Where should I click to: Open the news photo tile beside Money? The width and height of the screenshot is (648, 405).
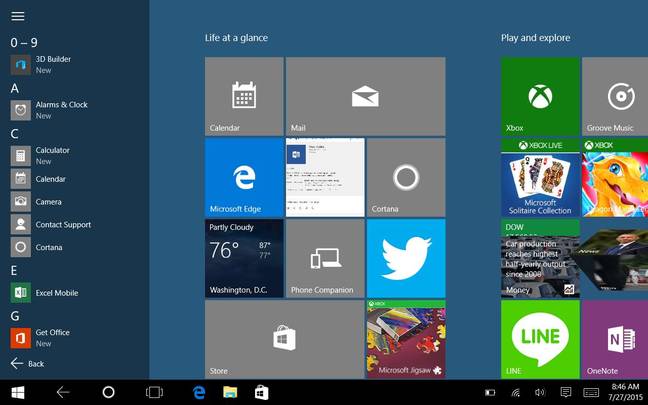615,258
